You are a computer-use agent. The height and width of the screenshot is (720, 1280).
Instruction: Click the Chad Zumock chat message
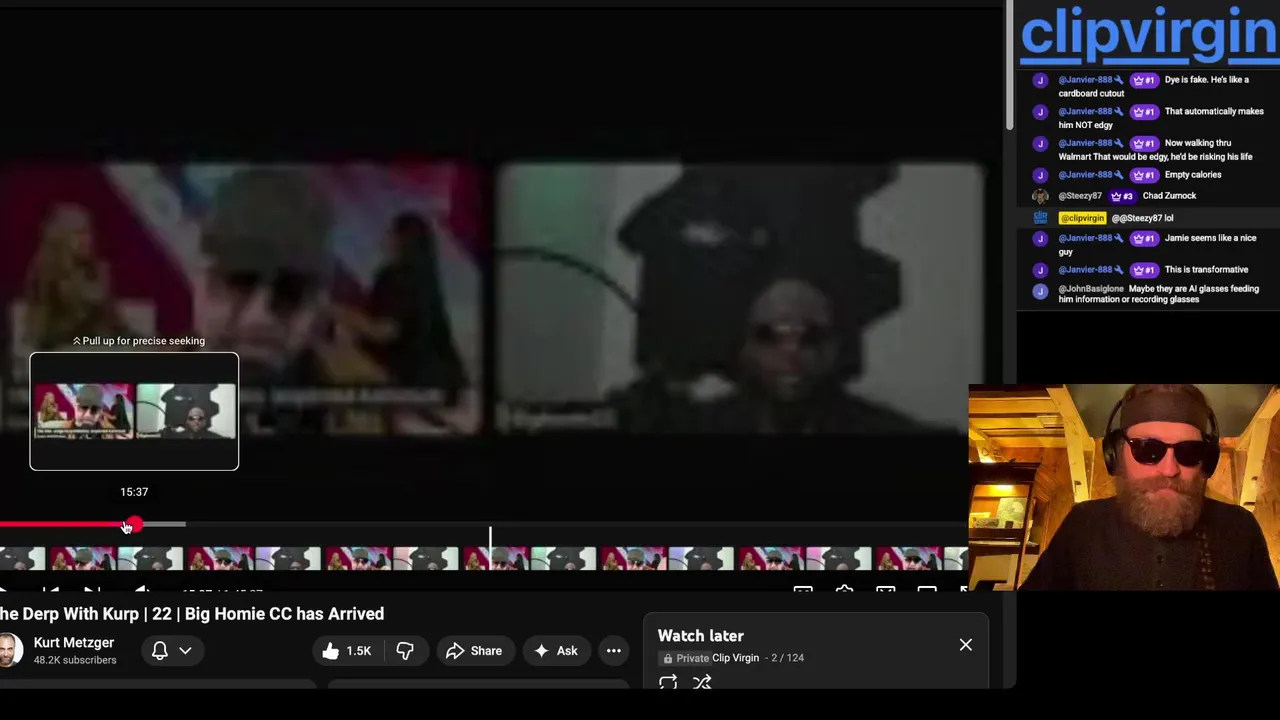(1169, 196)
